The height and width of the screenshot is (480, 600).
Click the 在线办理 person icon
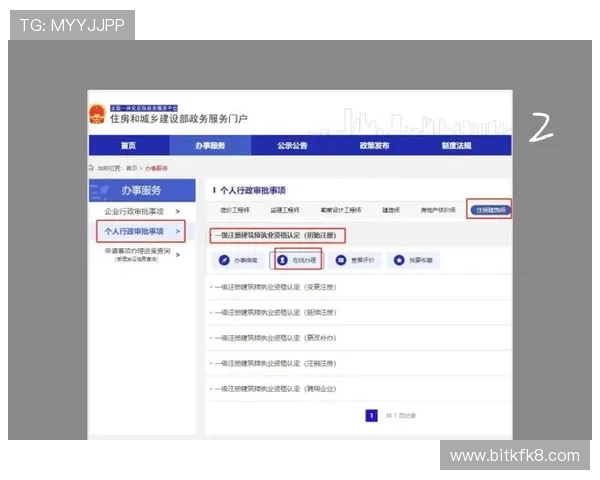pos(282,260)
